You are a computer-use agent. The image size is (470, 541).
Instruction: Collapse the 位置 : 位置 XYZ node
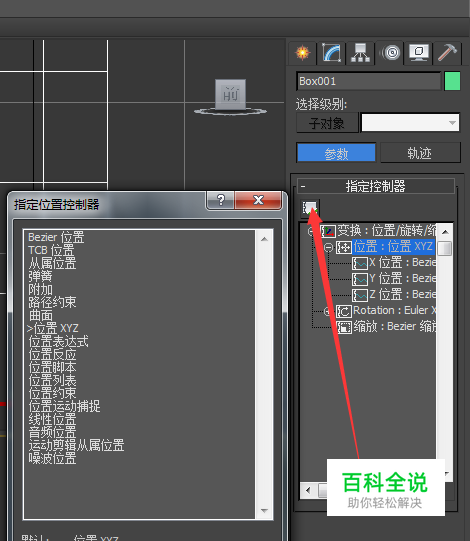pos(329,247)
